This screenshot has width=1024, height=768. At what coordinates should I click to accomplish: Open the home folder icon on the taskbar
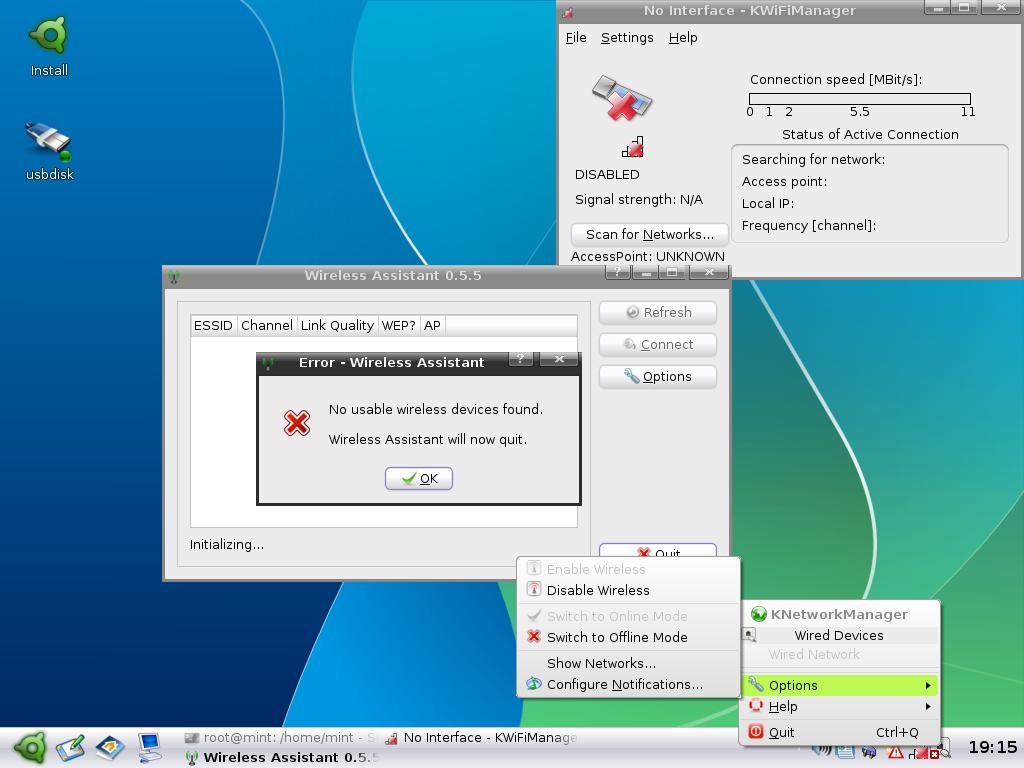(x=110, y=748)
